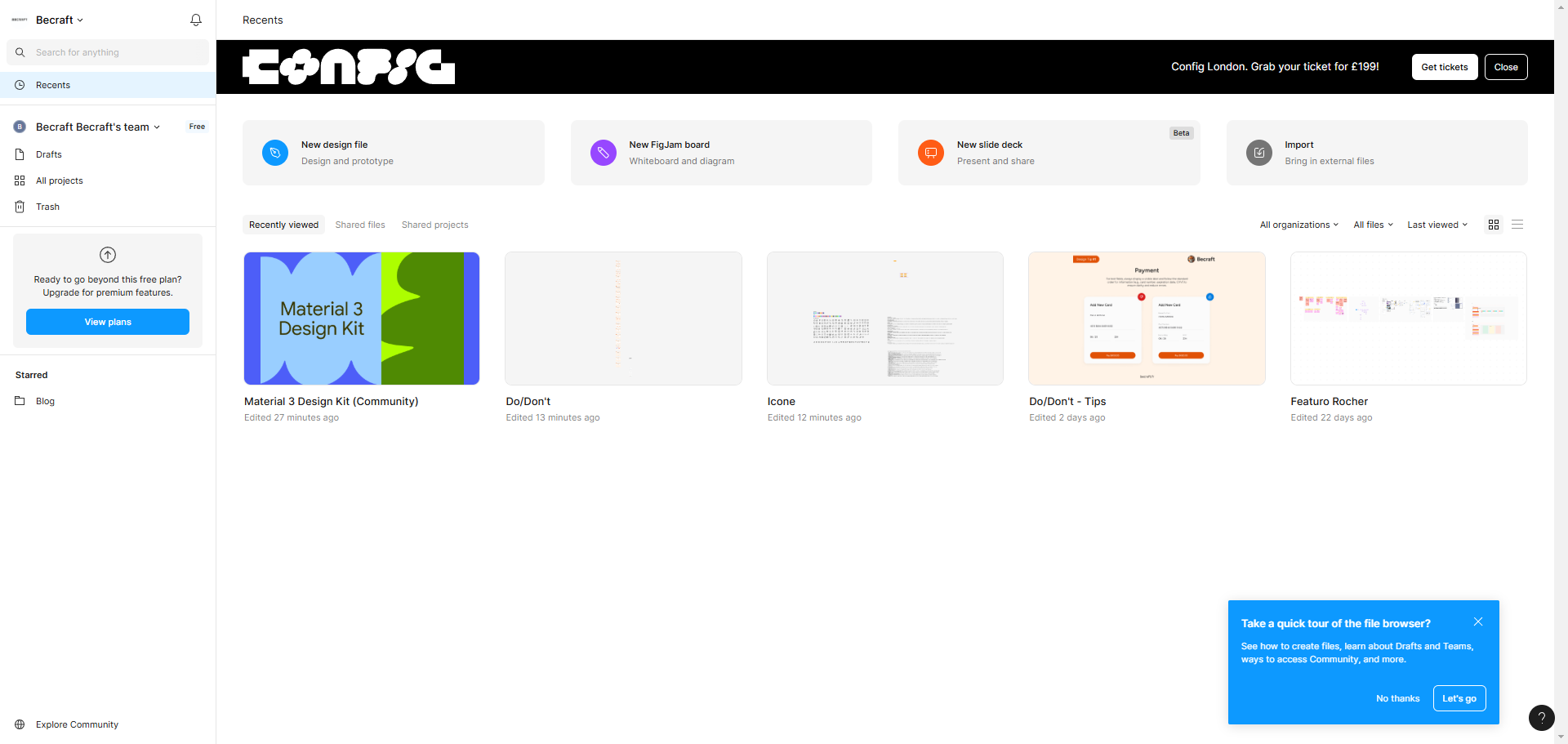Click the Drafts file icon
Screen dimensions: 1568x744
(20, 154)
